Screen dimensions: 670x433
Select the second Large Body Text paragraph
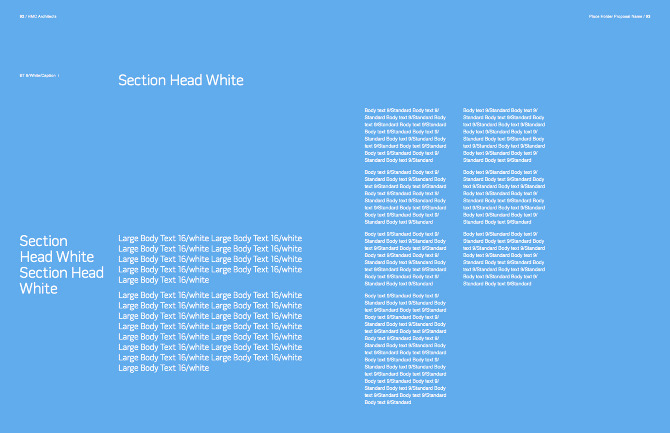click(x=210, y=331)
